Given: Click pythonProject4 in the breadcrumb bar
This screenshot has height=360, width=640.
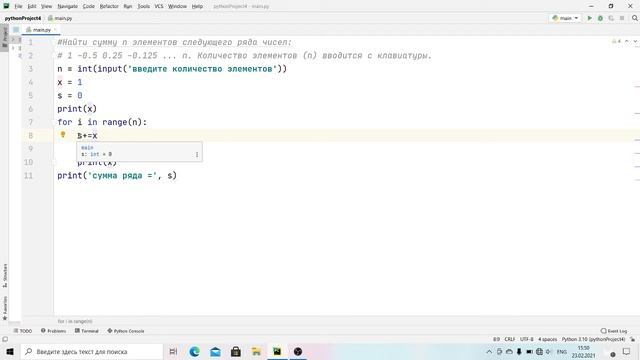Looking at the screenshot, I should tap(23, 18).
